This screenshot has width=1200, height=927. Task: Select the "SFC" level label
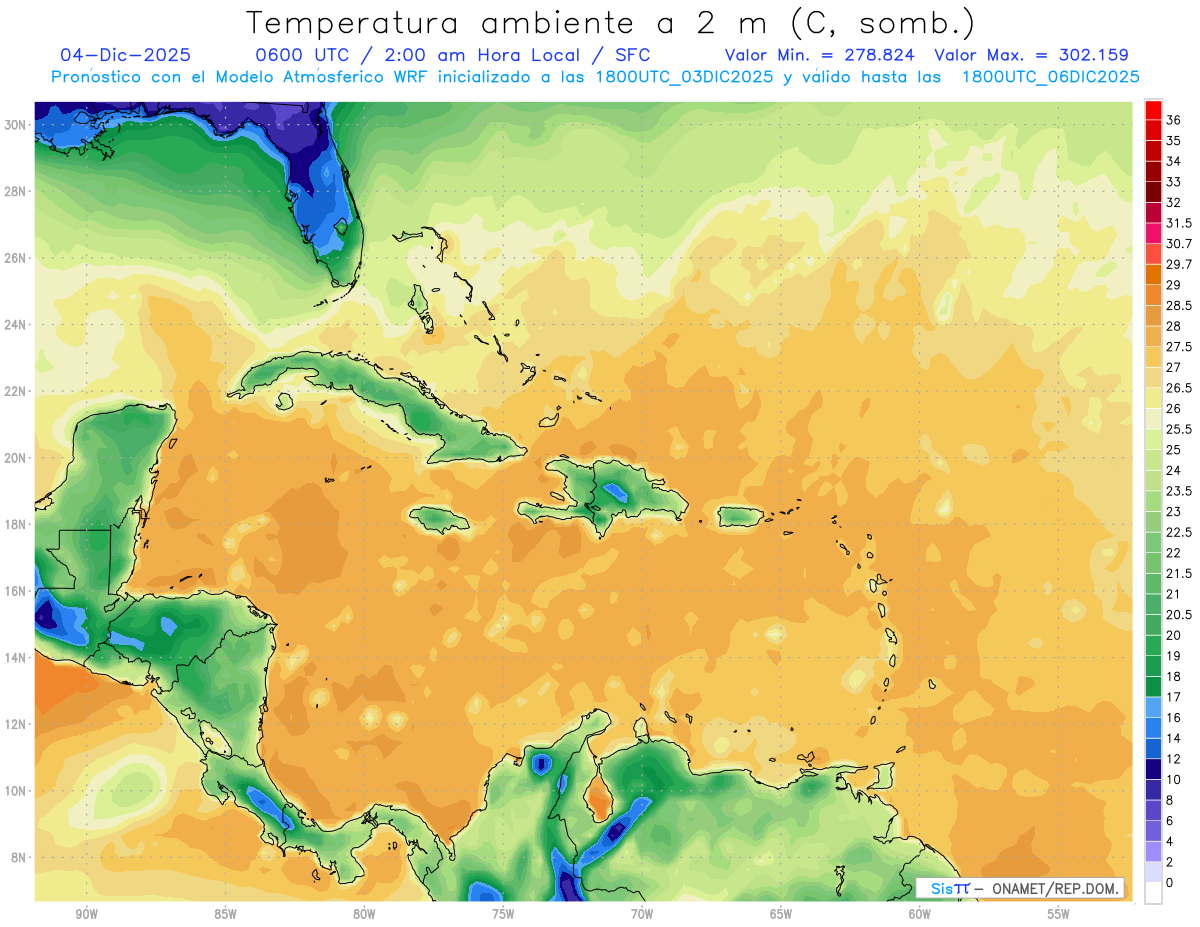633,55
